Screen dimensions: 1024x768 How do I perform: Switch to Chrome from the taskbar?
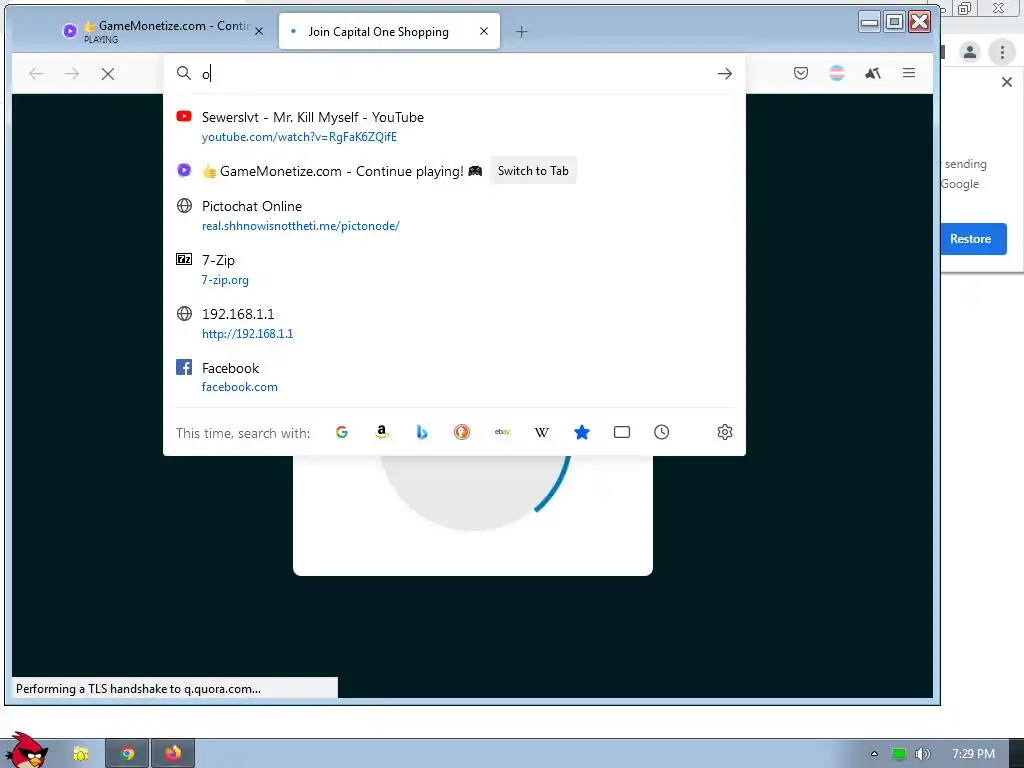point(127,754)
